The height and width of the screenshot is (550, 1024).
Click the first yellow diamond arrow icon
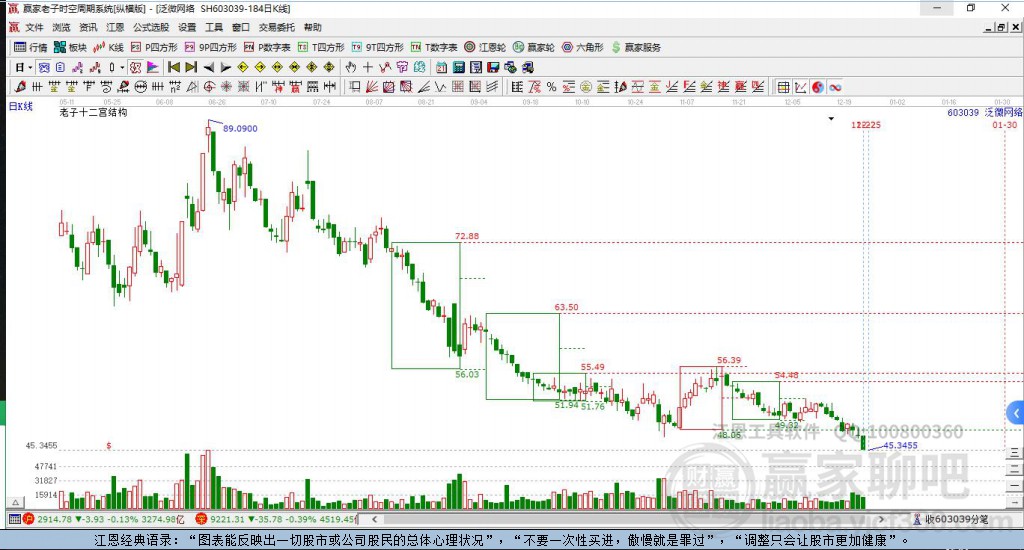243,67
